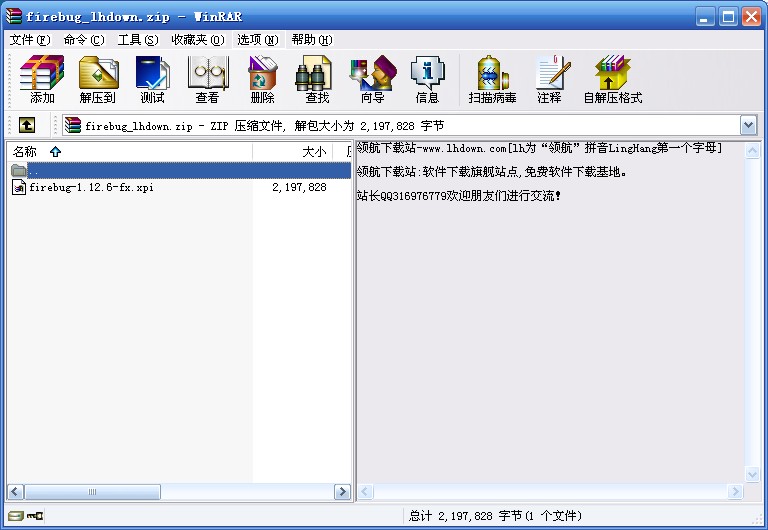Click the comment line containing www.lhdown.com
Screen dimensions: 768x530
coord(539,147)
